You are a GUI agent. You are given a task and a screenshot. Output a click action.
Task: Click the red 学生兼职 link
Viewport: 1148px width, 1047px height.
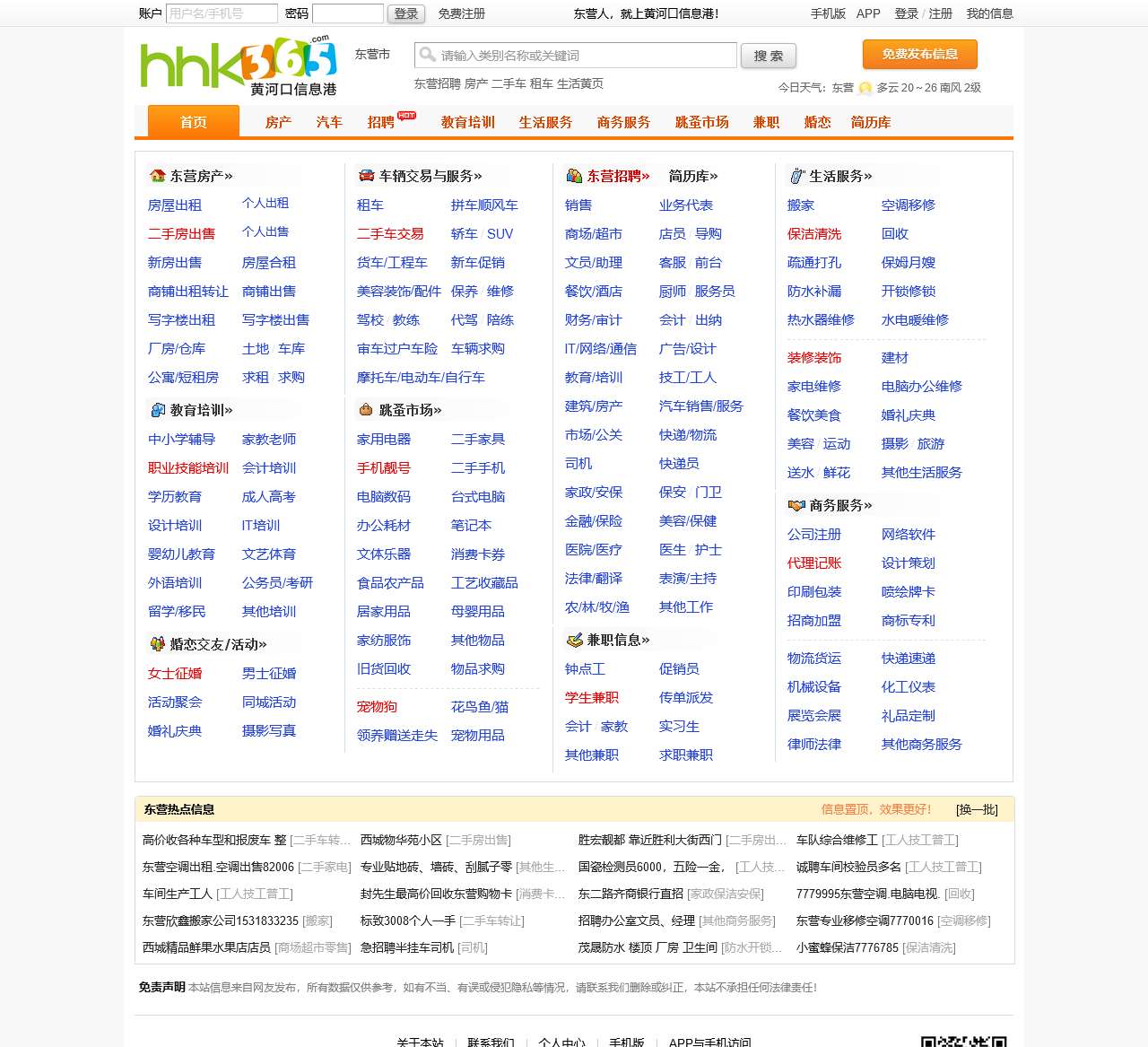click(x=592, y=698)
